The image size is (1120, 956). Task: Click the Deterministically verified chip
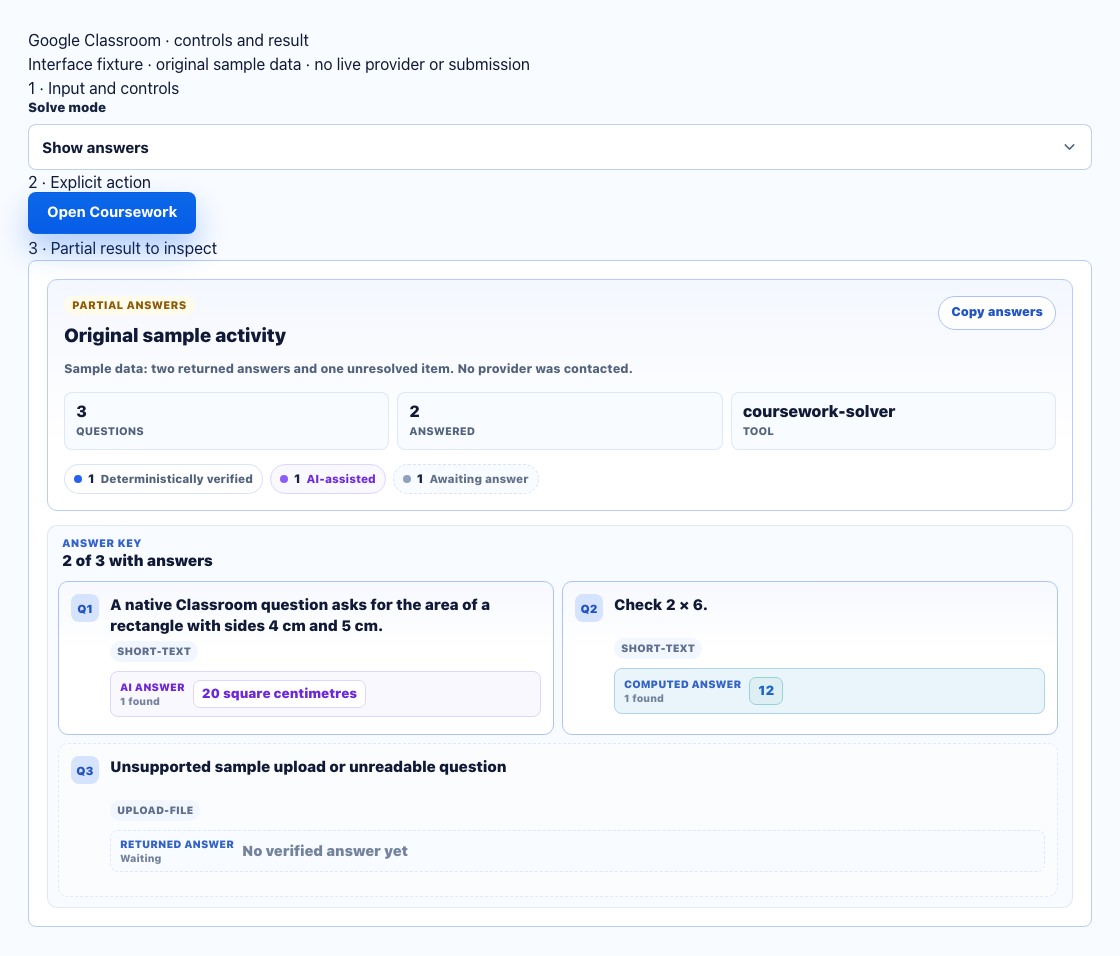pos(164,479)
